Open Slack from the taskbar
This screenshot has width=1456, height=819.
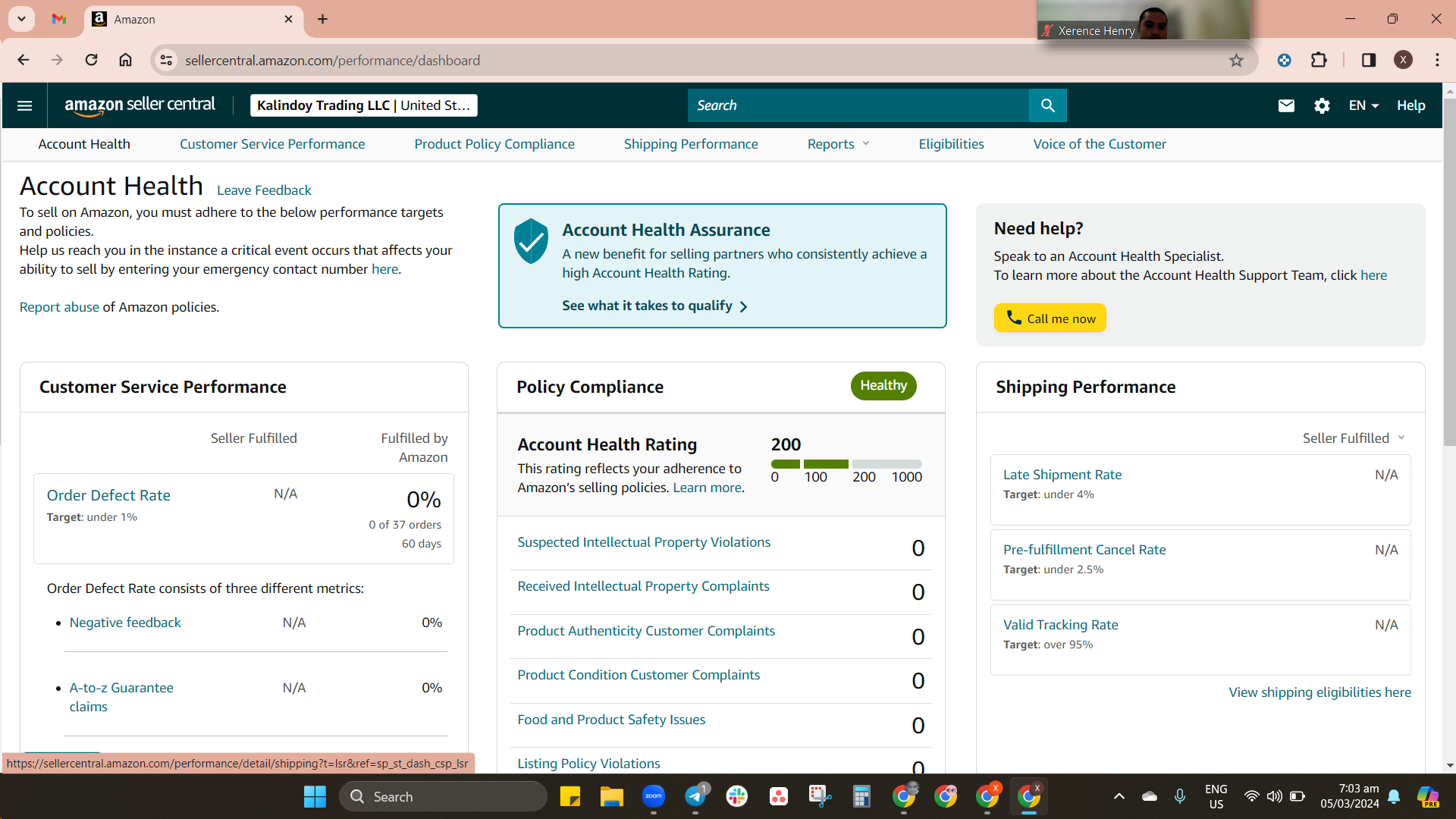(x=737, y=796)
